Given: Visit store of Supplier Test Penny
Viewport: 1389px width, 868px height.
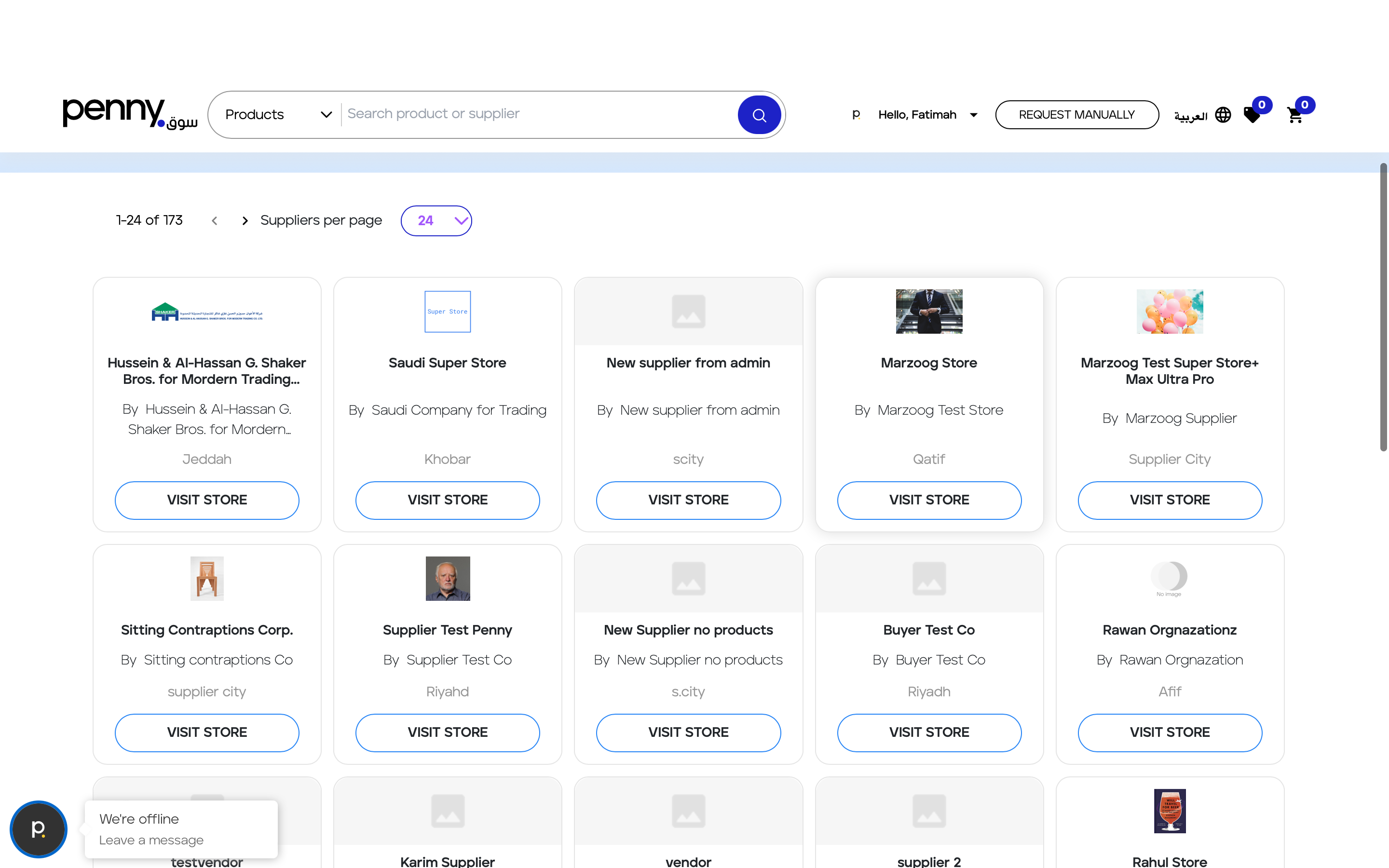Looking at the screenshot, I should (448, 732).
